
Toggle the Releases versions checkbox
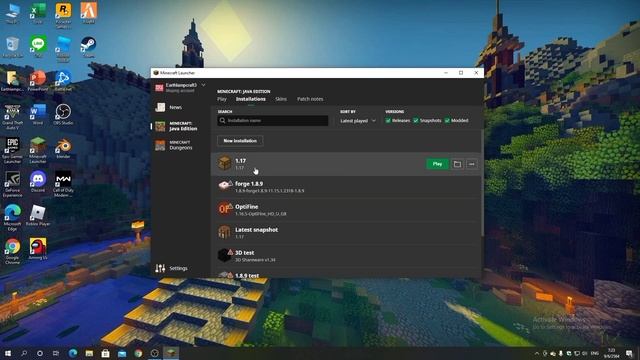388,120
